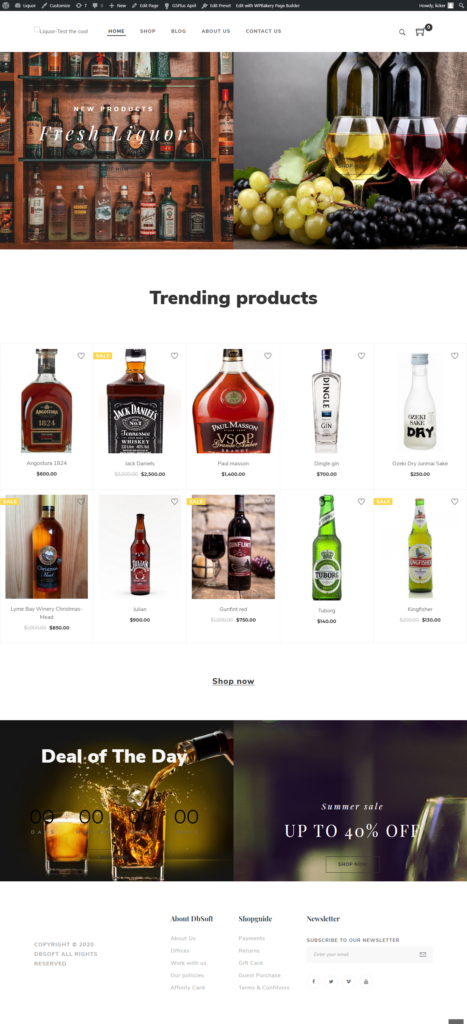Toggle wishlist heart on Dingle gin
This screenshot has width=467, height=1024.
pyautogui.click(x=361, y=356)
